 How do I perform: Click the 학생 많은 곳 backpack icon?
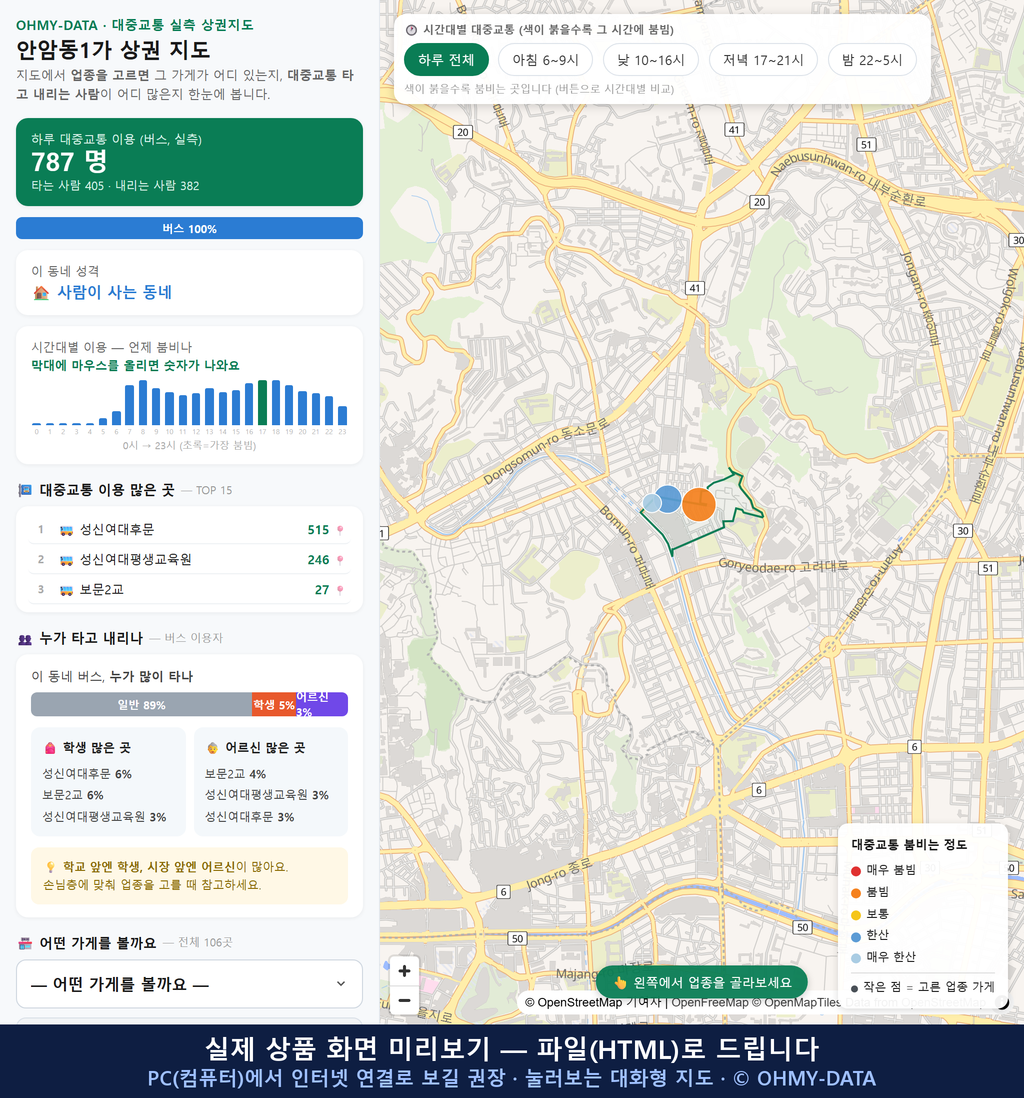50,748
